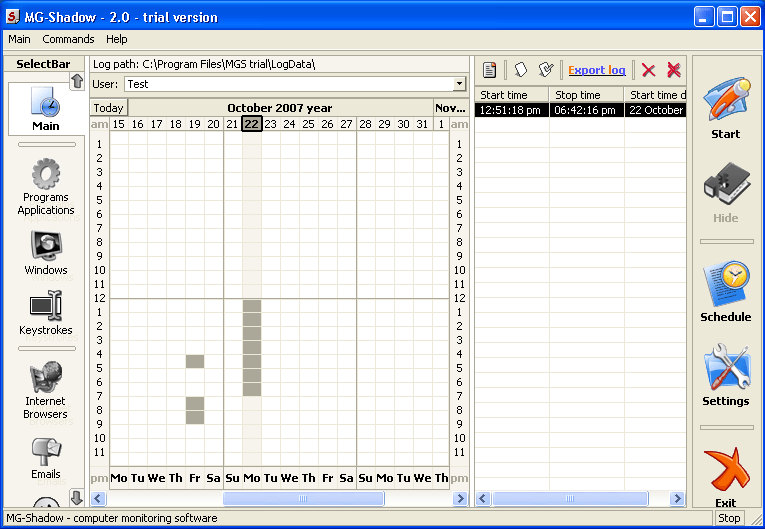Open the Keystrokes log section
This screenshot has width=765, height=529.
click(46, 312)
